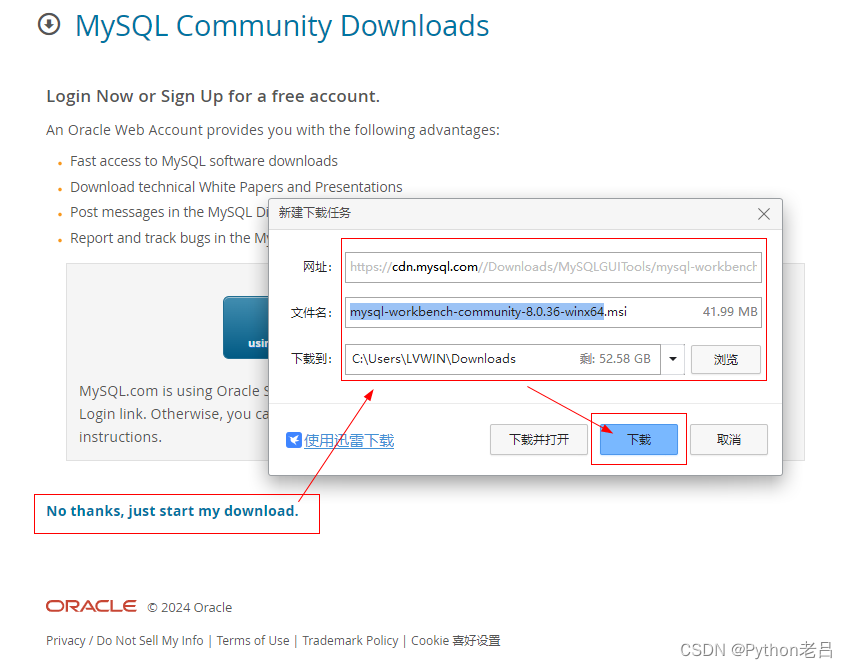The image size is (847, 669).
Task: Open the MySQL Community Downloads heading link
Action: 282,25
